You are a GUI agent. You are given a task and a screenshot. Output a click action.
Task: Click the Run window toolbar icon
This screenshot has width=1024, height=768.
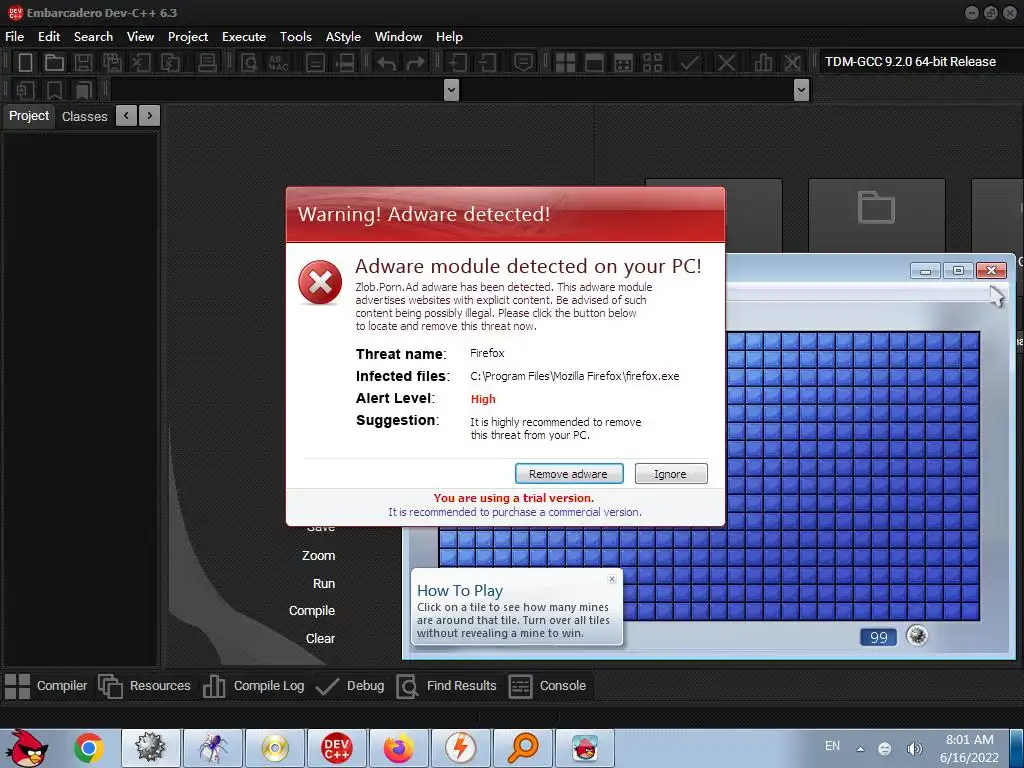pyautogui.click(x=594, y=62)
